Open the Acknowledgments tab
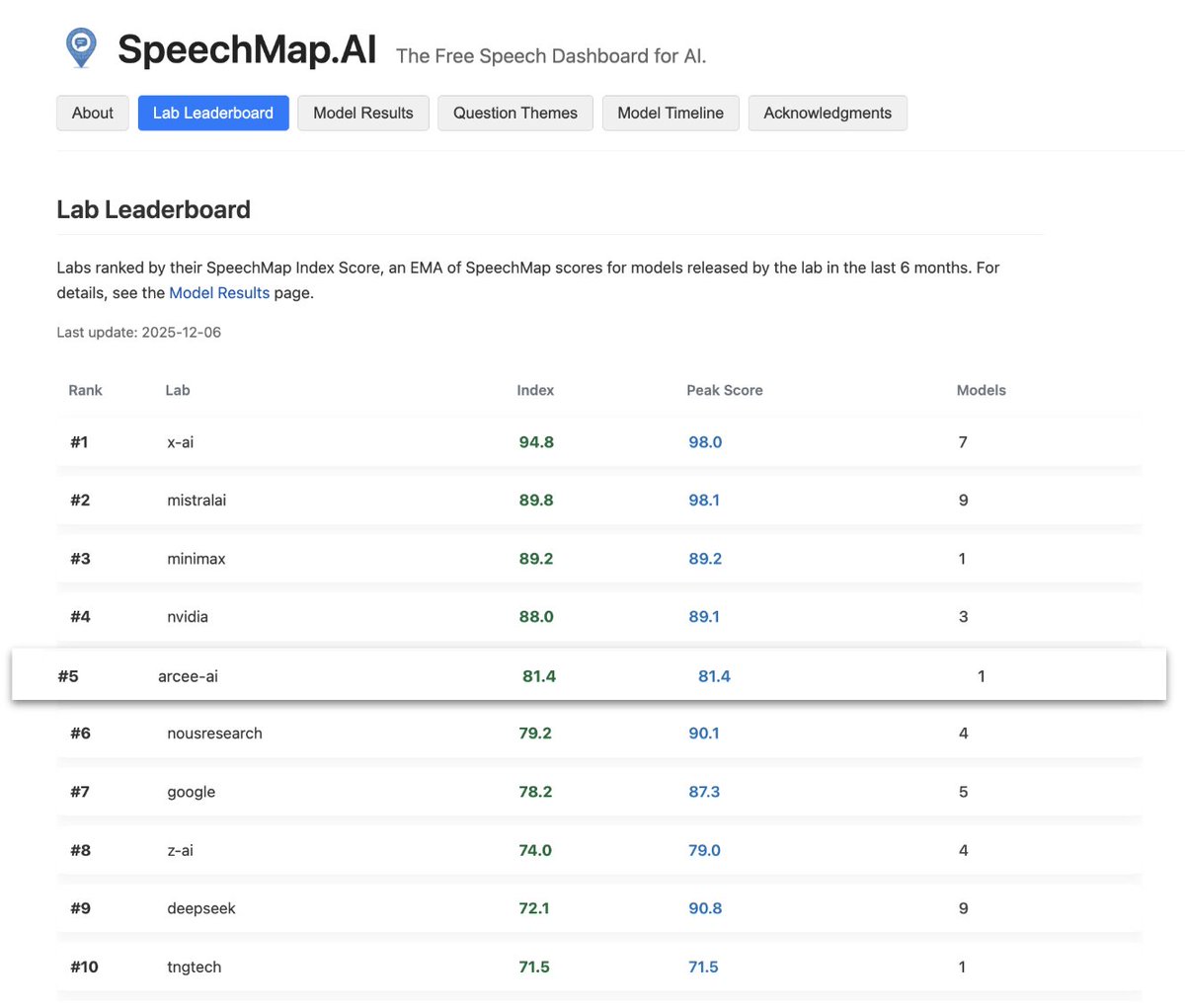Viewport: 1185px width, 1008px height. point(828,113)
